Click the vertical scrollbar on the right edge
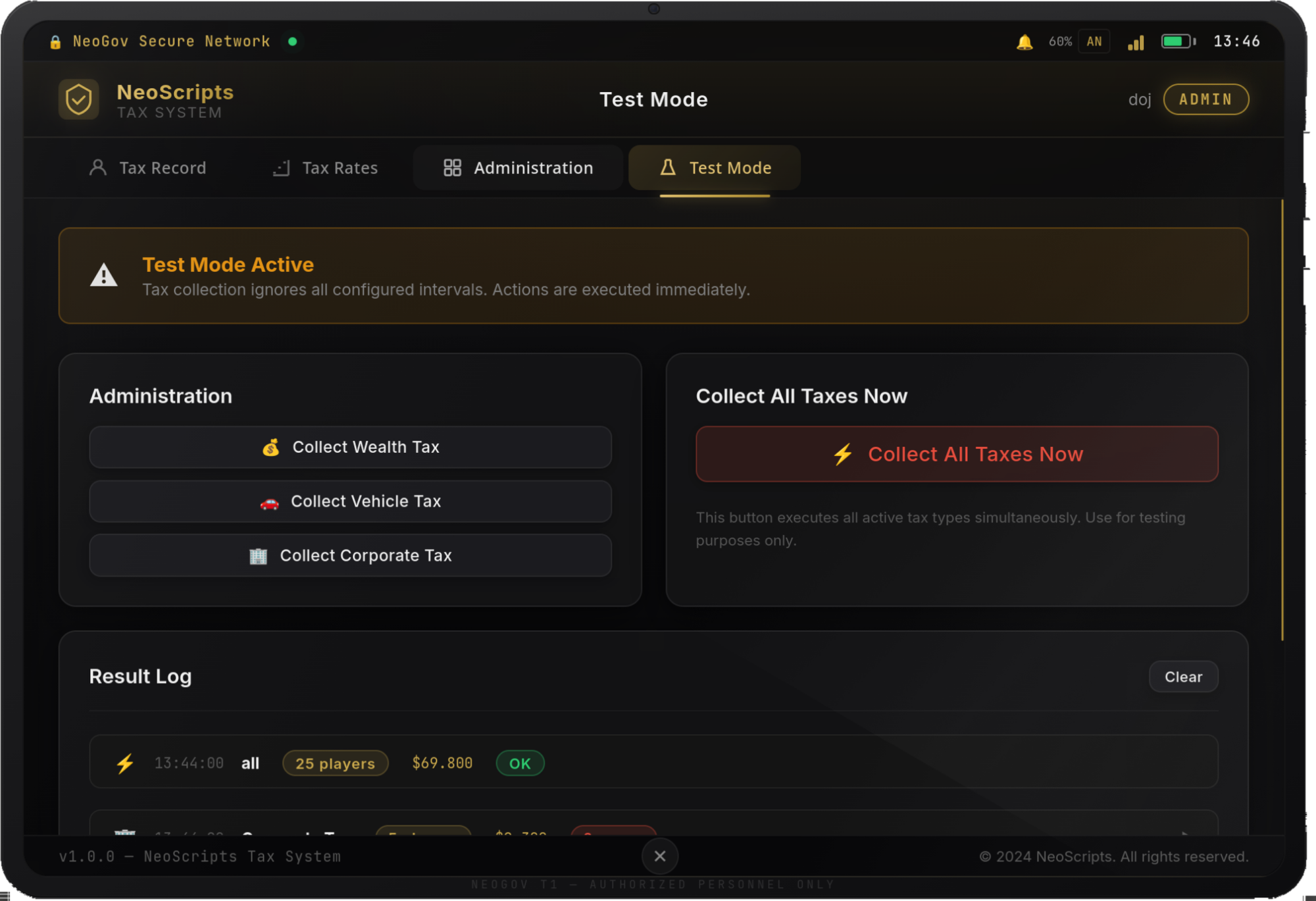This screenshot has height=901, width=1316. (x=1282, y=420)
